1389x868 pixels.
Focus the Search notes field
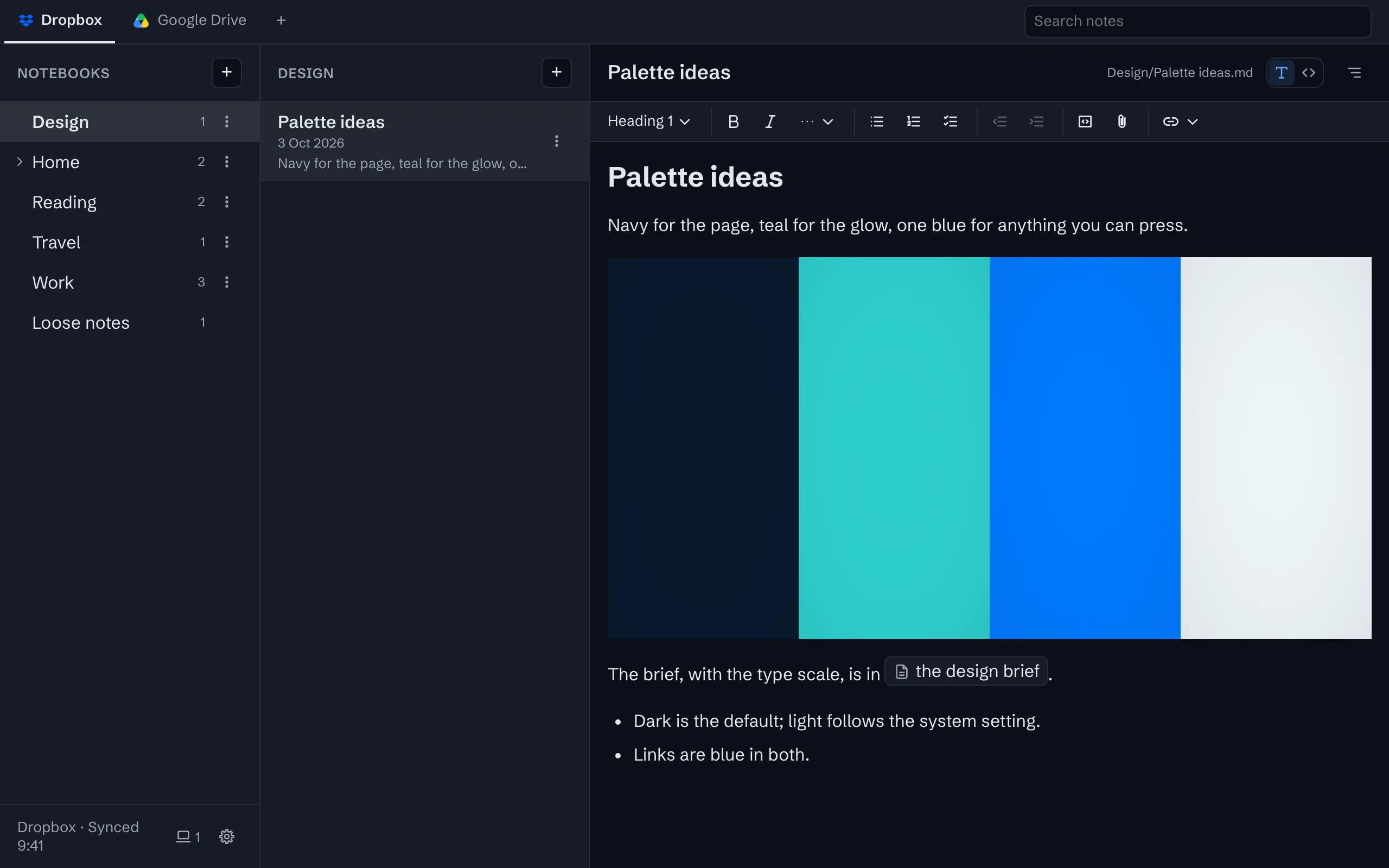click(1197, 21)
